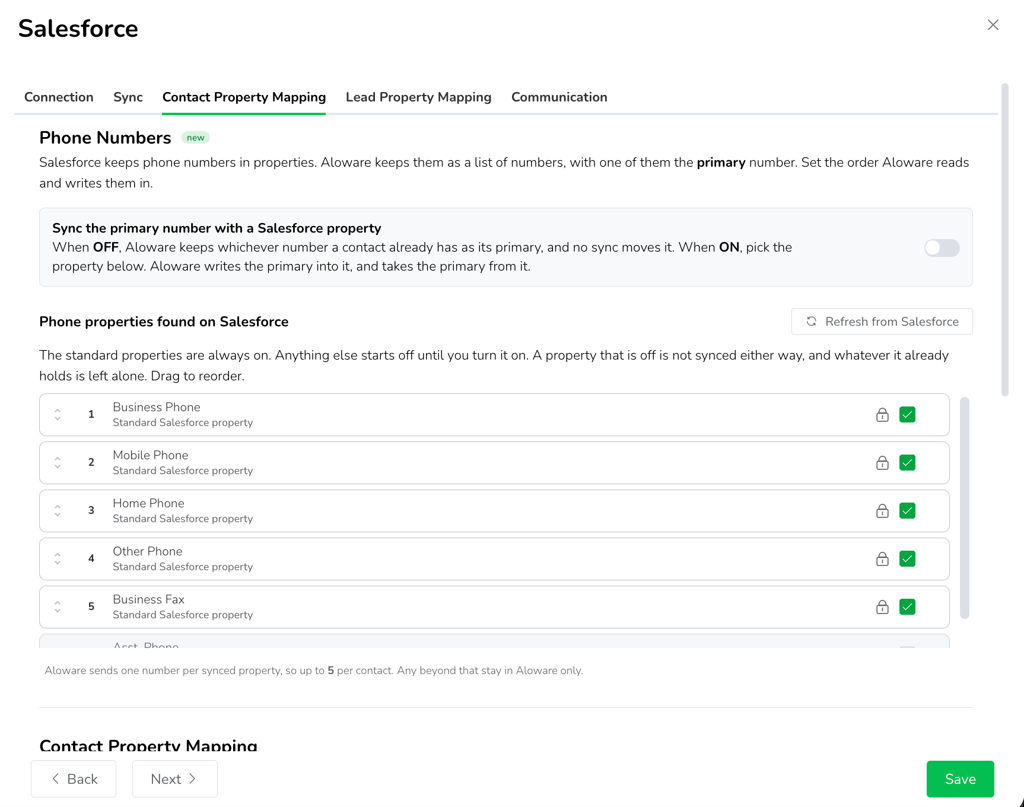Click lock icon on Home Phone row

point(882,511)
